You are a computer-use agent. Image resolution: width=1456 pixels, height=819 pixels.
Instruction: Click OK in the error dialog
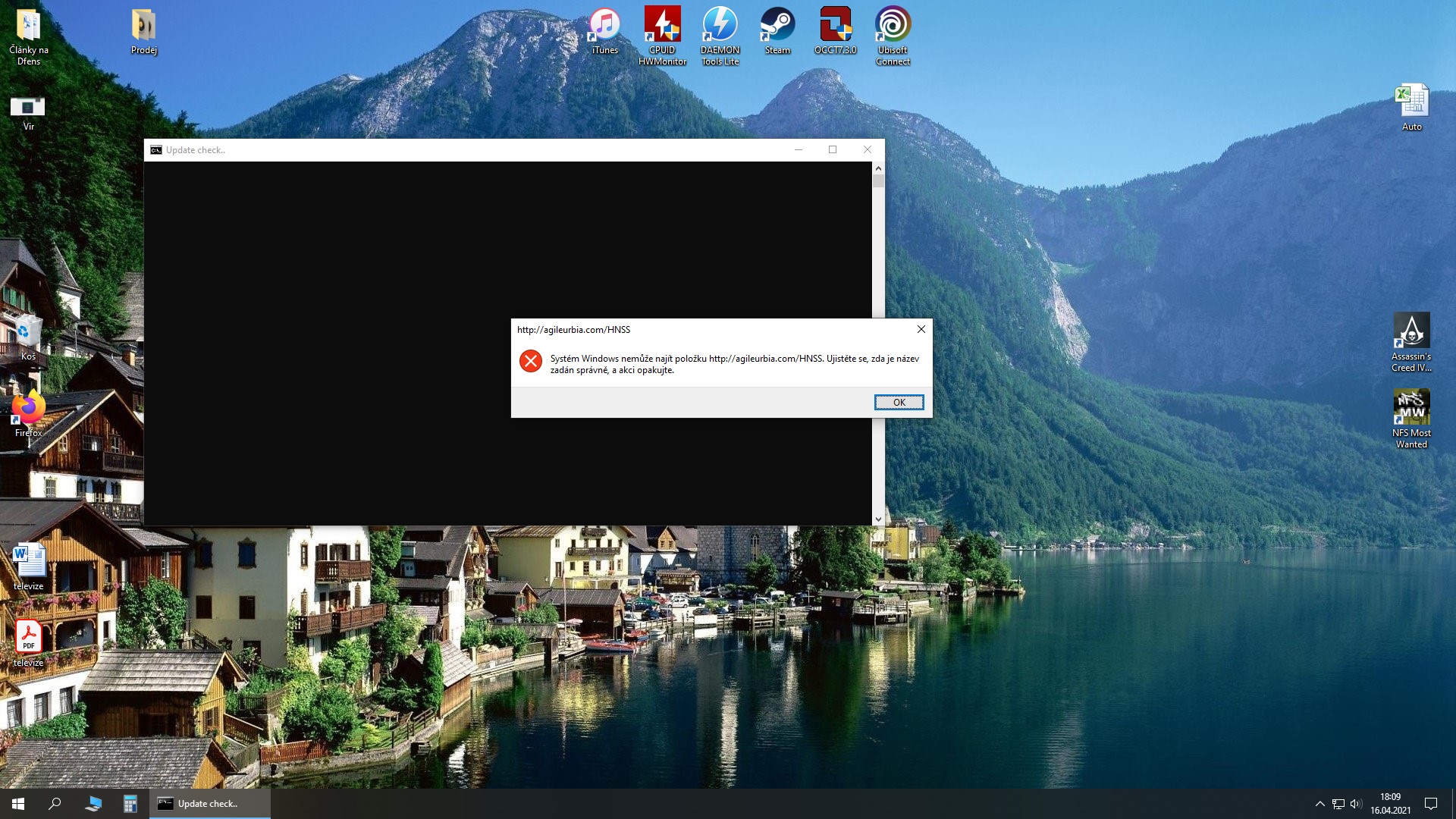899,403
